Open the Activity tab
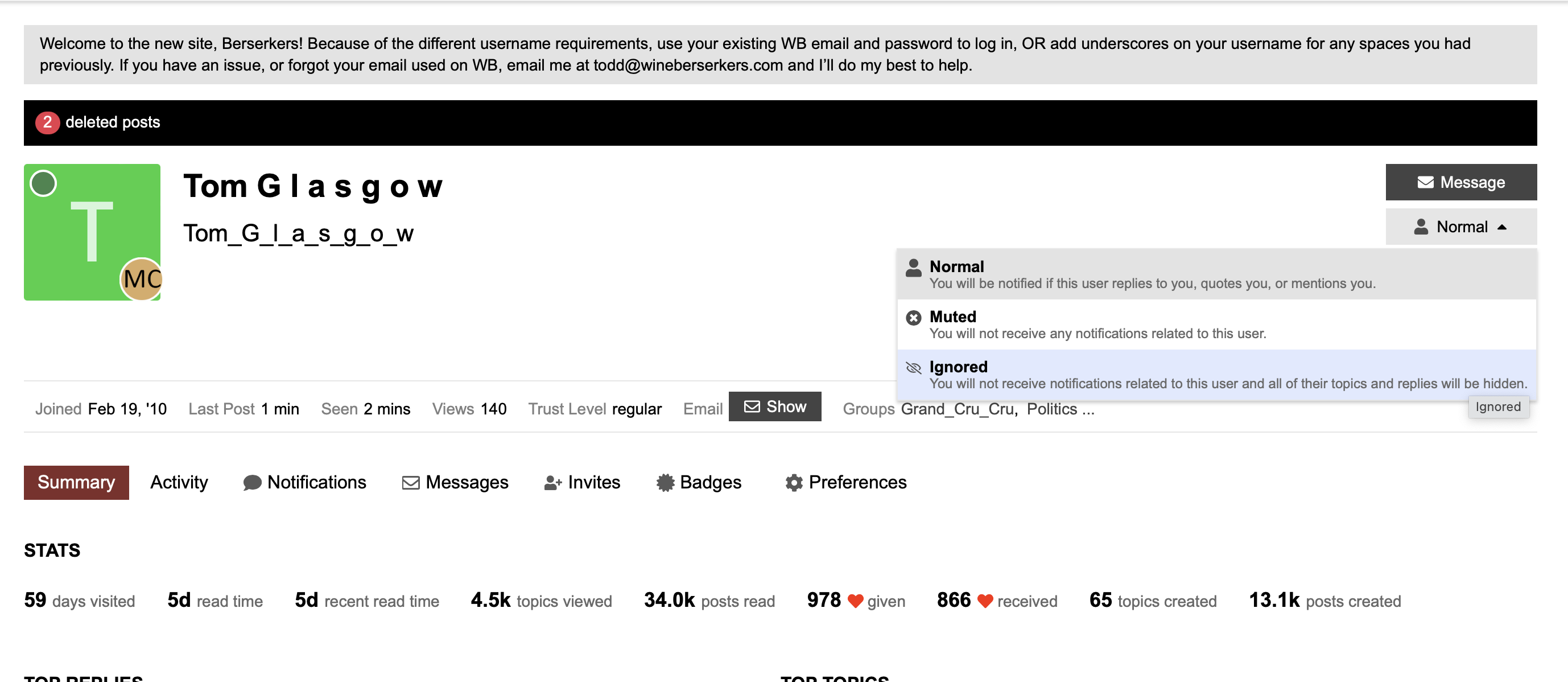The image size is (1568, 682). (x=179, y=482)
